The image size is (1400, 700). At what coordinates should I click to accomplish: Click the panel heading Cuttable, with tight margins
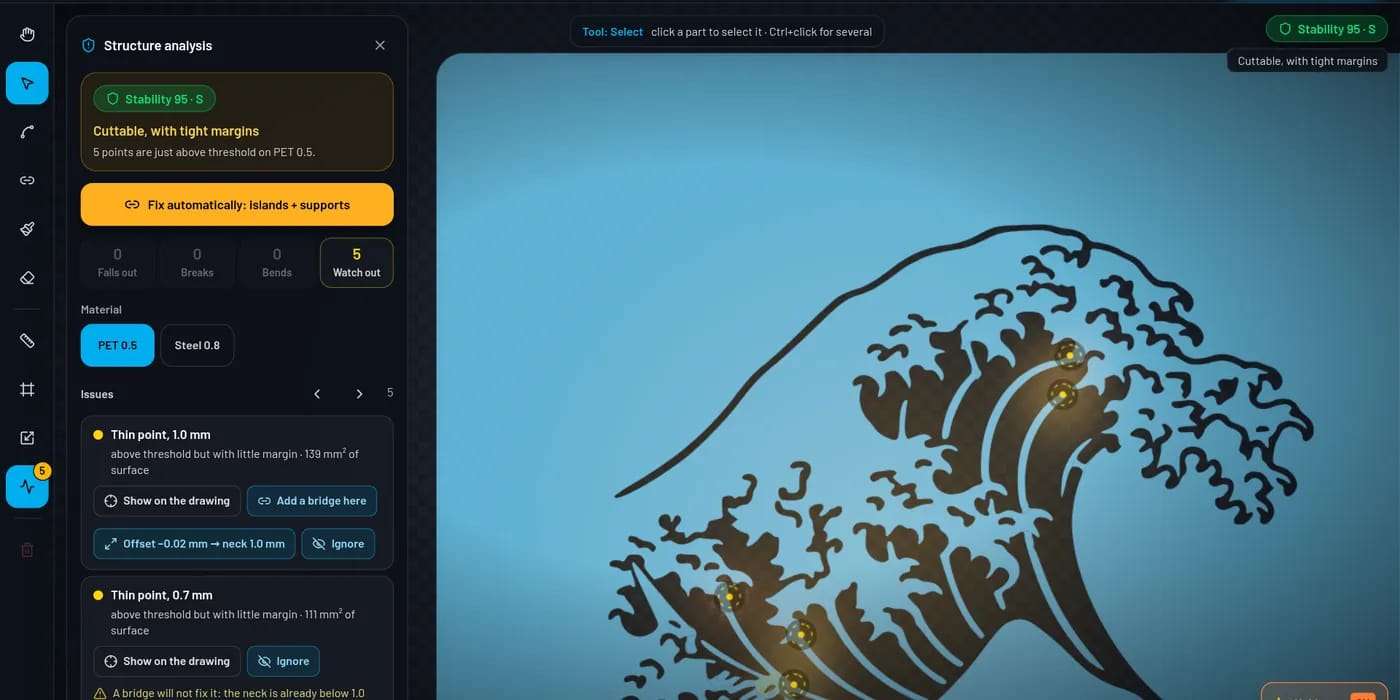point(176,131)
